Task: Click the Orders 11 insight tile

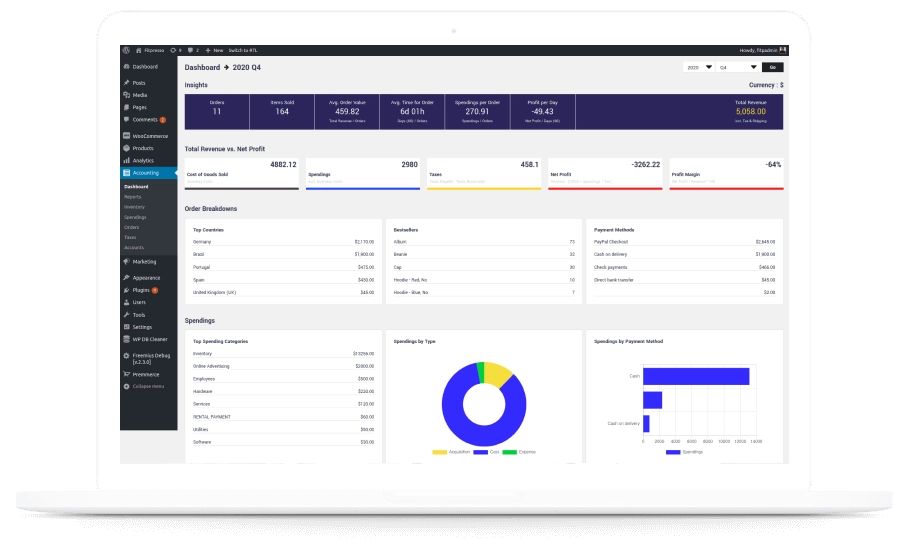Action: pyautogui.click(x=217, y=112)
